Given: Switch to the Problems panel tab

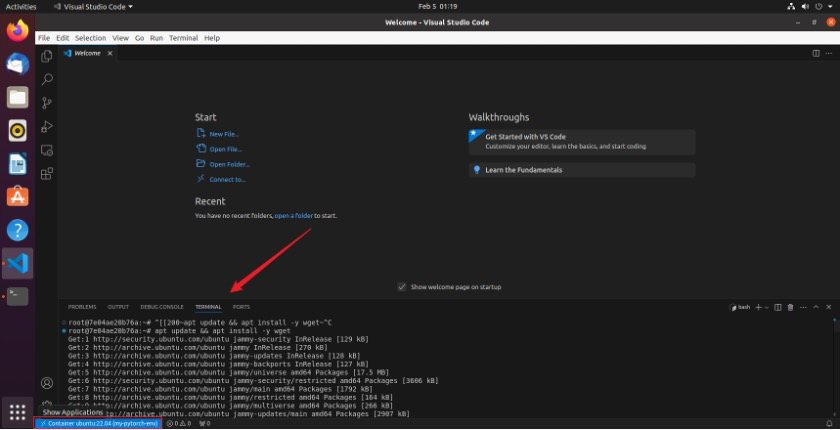Looking at the screenshot, I should (82, 307).
